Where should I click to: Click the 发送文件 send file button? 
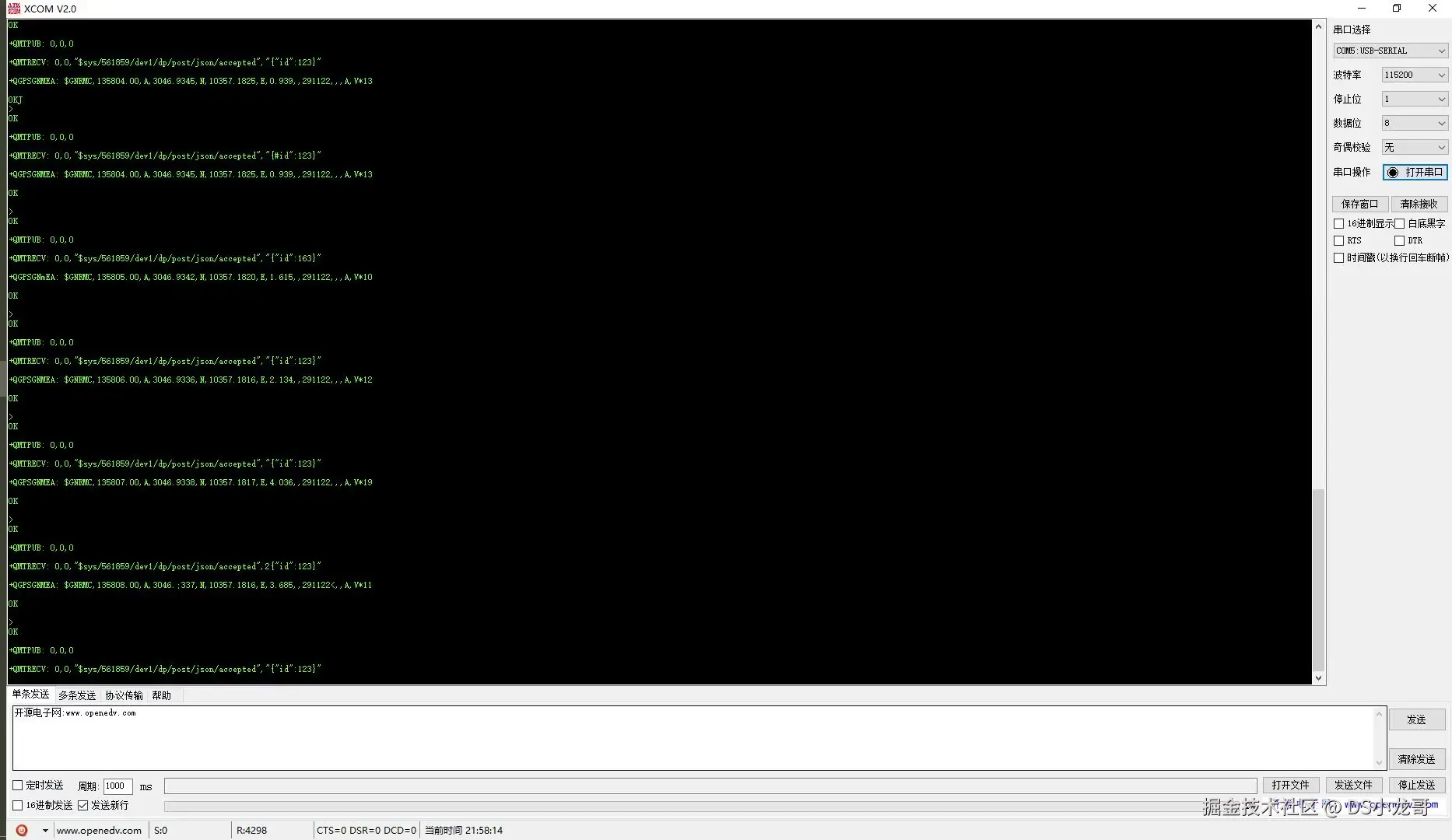tap(1354, 786)
